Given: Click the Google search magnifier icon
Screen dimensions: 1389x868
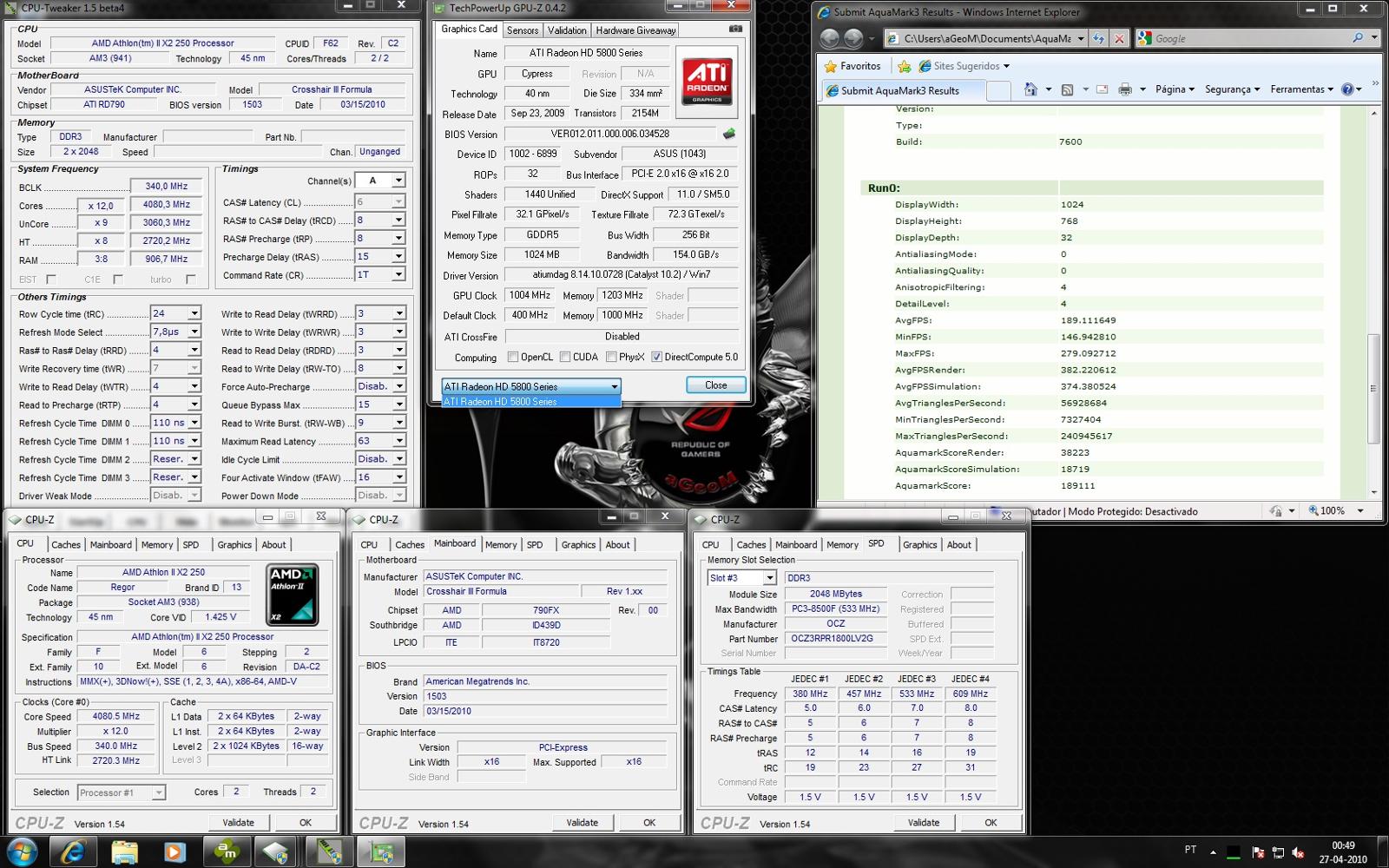Looking at the screenshot, I should pos(1358,38).
